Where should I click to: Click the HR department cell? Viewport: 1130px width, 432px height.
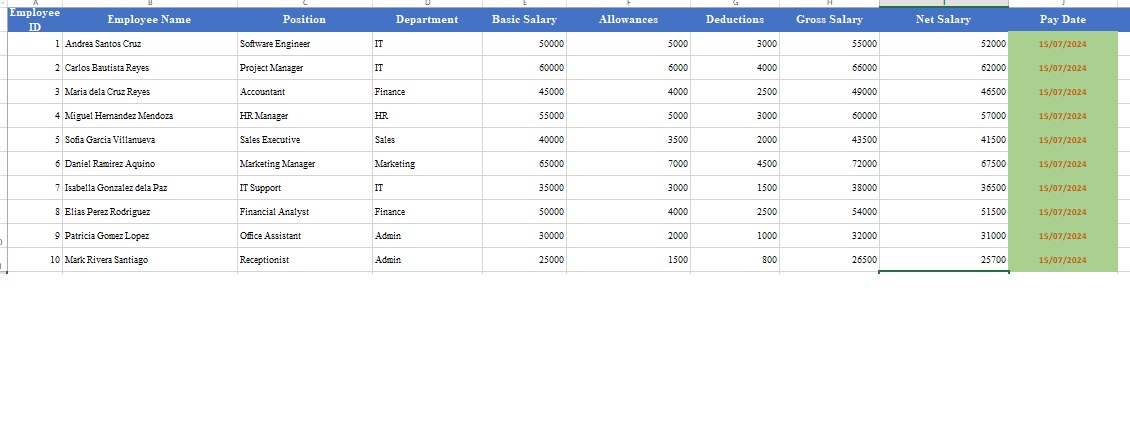[x=426, y=116]
